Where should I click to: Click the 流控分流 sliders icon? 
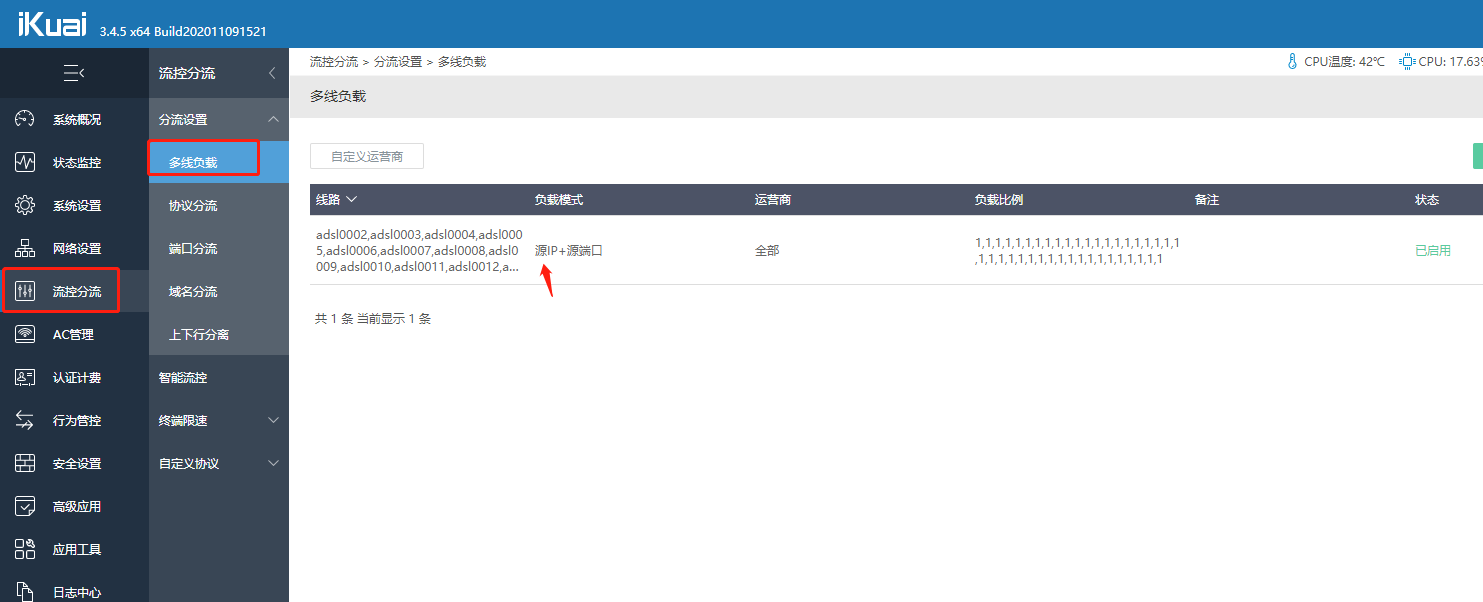click(25, 291)
